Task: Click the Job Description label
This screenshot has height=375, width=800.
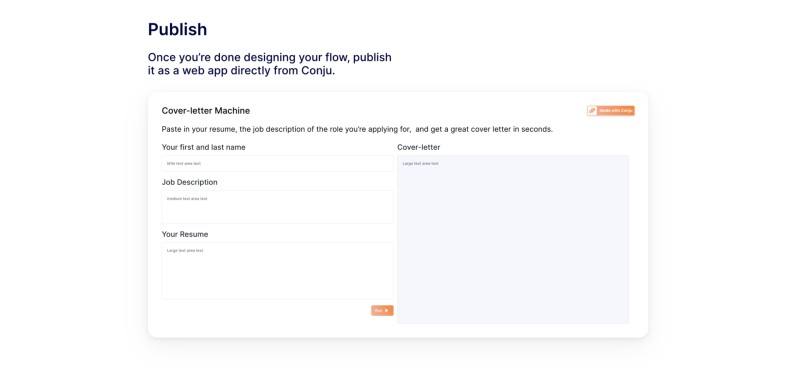Action: (190, 182)
